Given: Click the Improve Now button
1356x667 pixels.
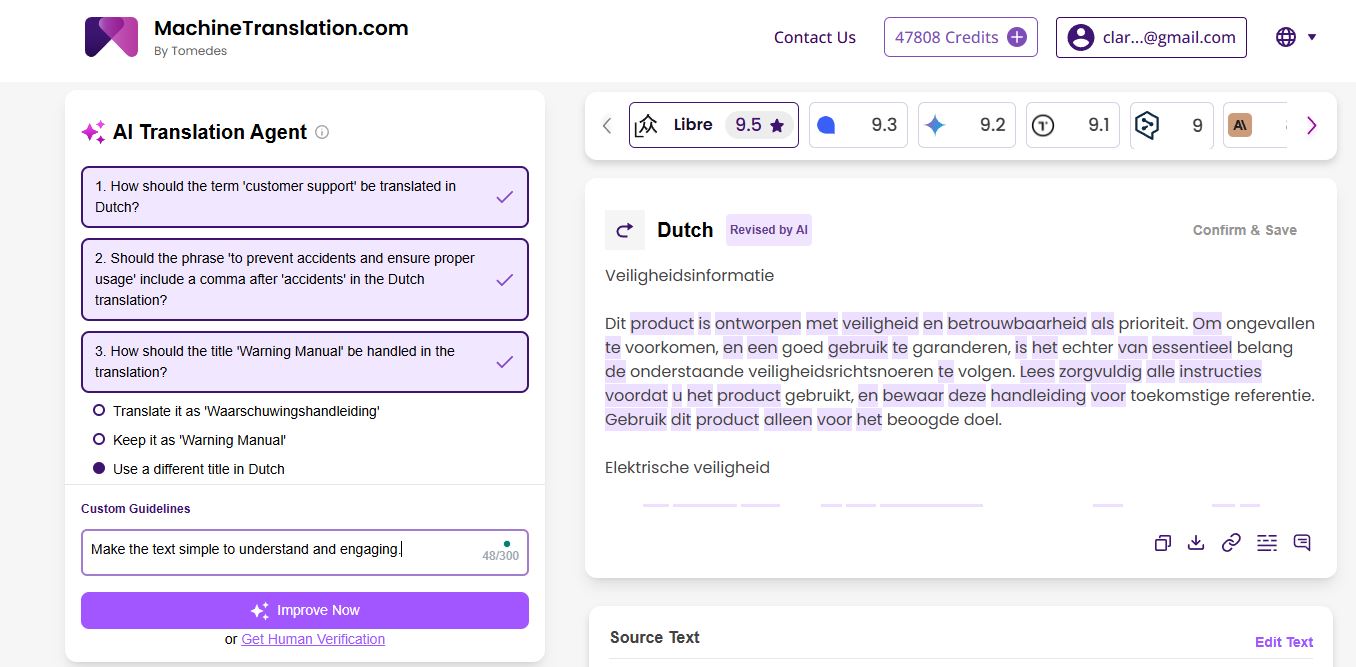Looking at the screenshot, I should click(304, 610).
